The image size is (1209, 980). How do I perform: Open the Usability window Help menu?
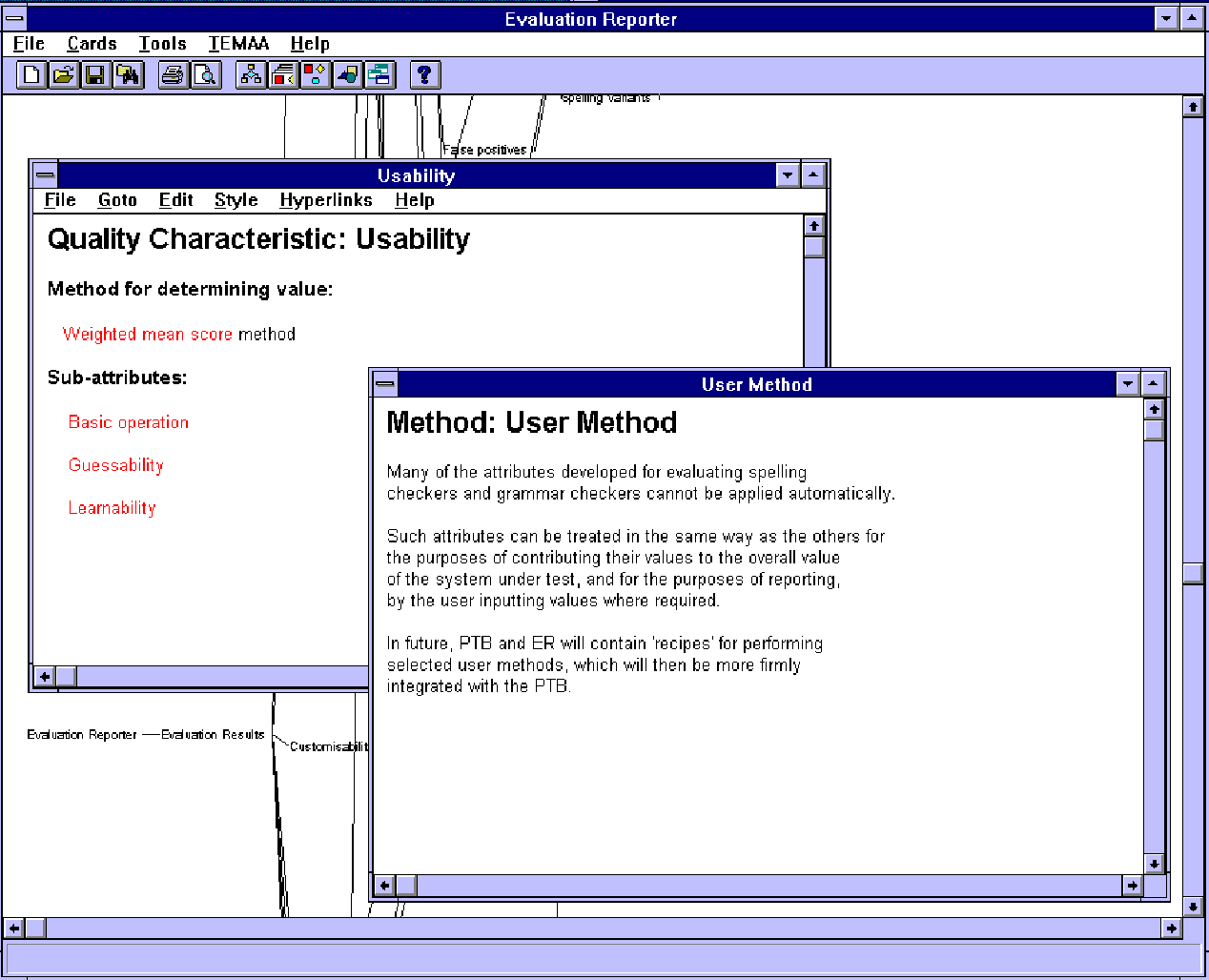point(415,200)
